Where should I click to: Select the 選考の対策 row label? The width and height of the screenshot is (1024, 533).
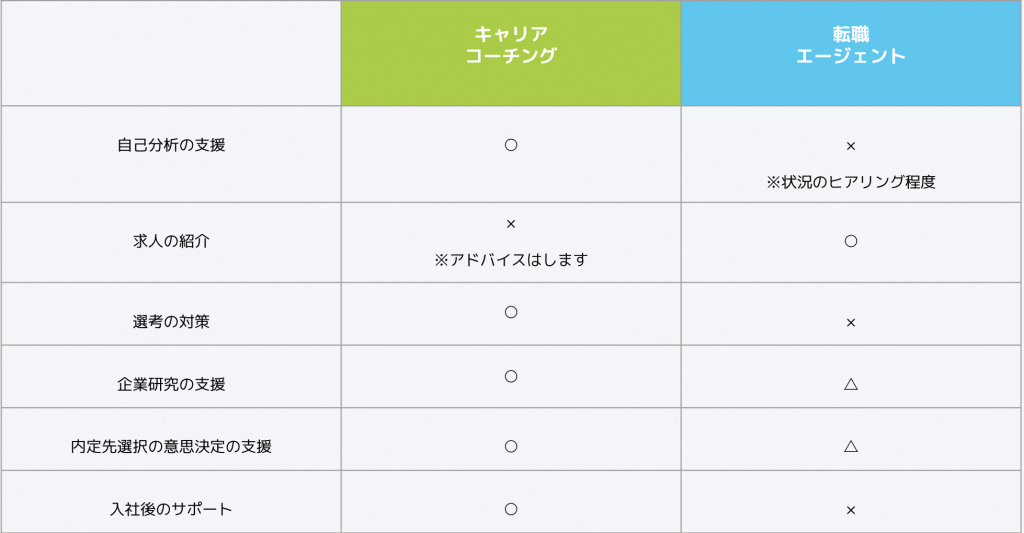click(171, 322)
